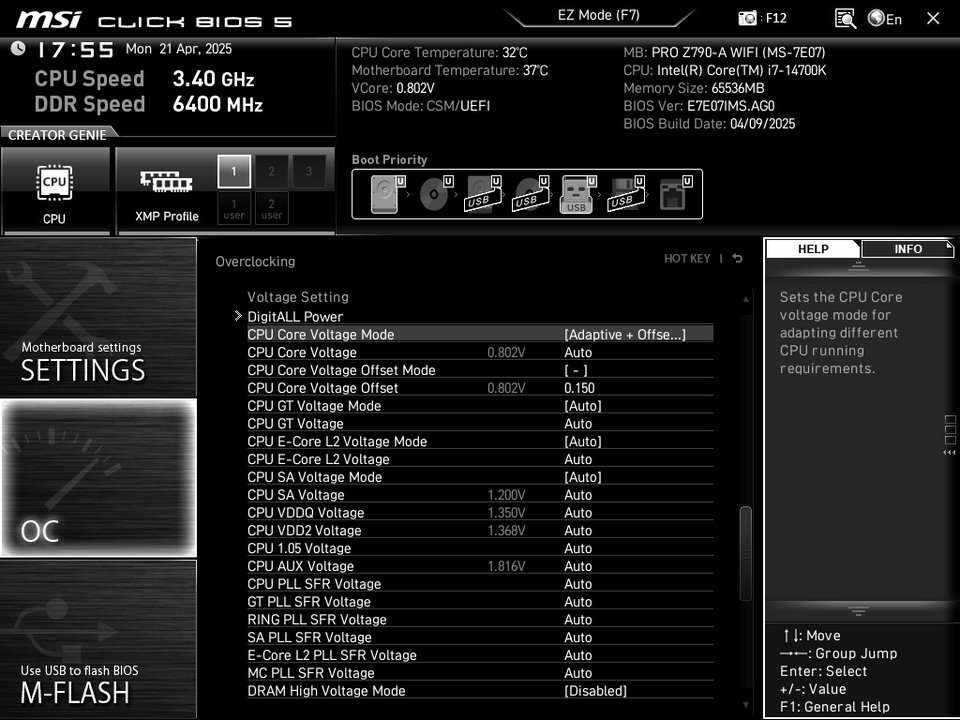
Task: Open the OC overclocking panel
Action: pyautogui.click(x=99, y=478)
